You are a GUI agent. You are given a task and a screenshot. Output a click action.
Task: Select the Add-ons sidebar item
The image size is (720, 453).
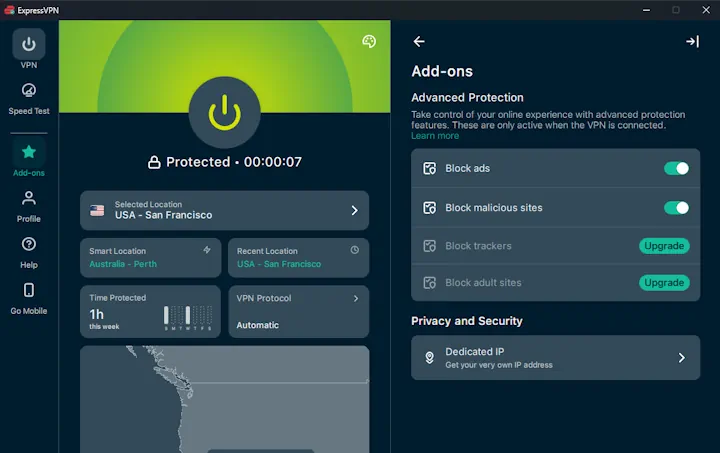[x=28, y=159]
